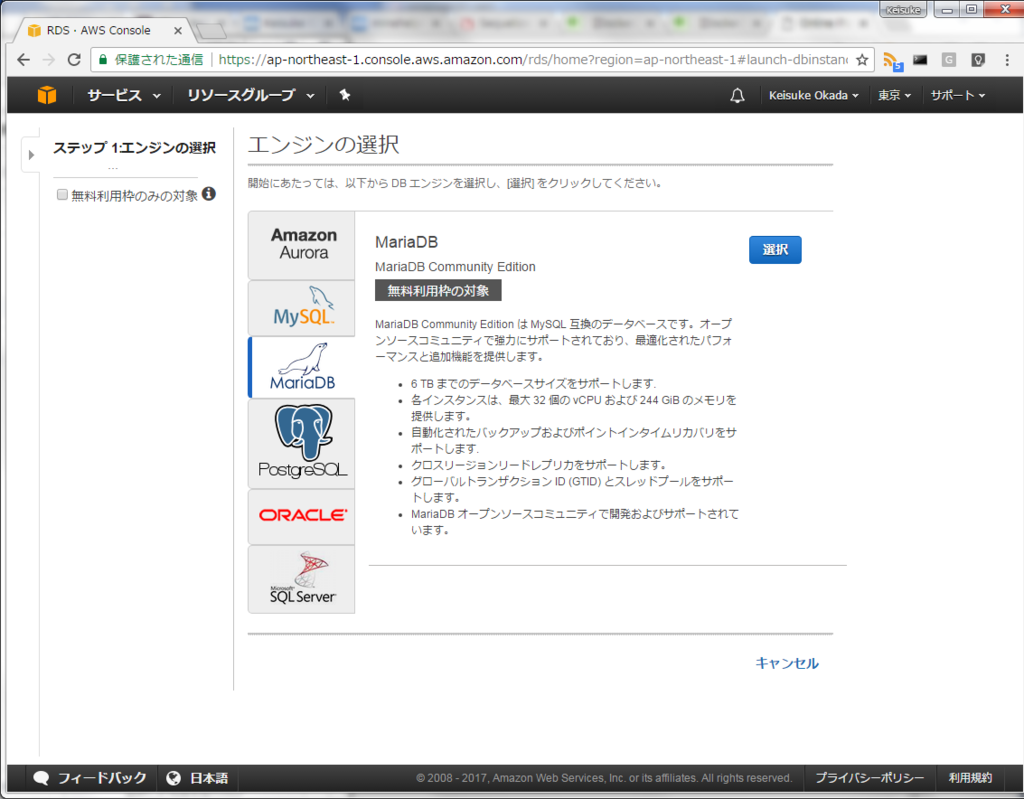Bookmark the page with the star icon
Screen dimensions: 1024x799
point(862,59)
